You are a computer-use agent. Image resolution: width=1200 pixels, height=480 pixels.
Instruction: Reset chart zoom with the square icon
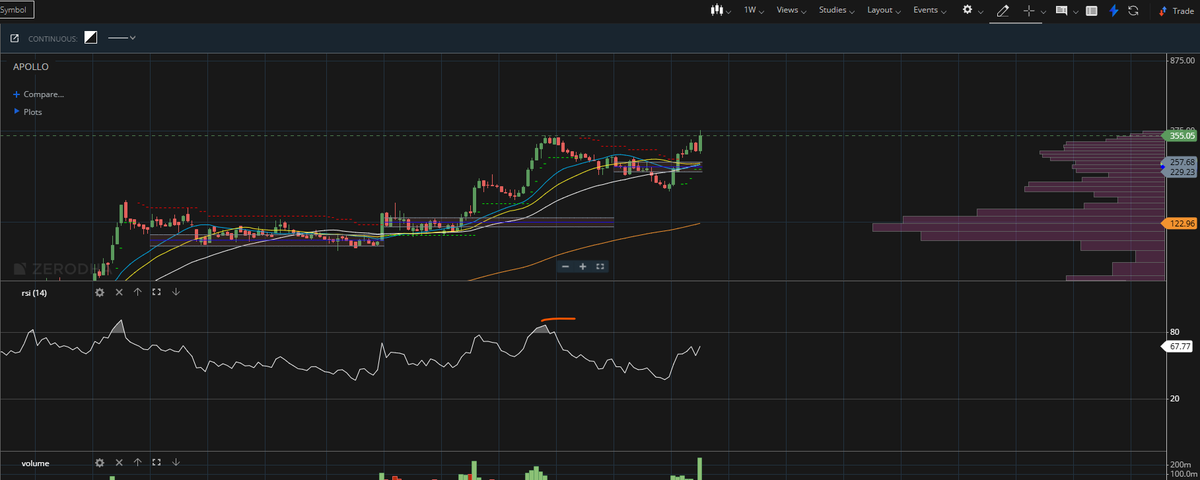pos(599,266)
